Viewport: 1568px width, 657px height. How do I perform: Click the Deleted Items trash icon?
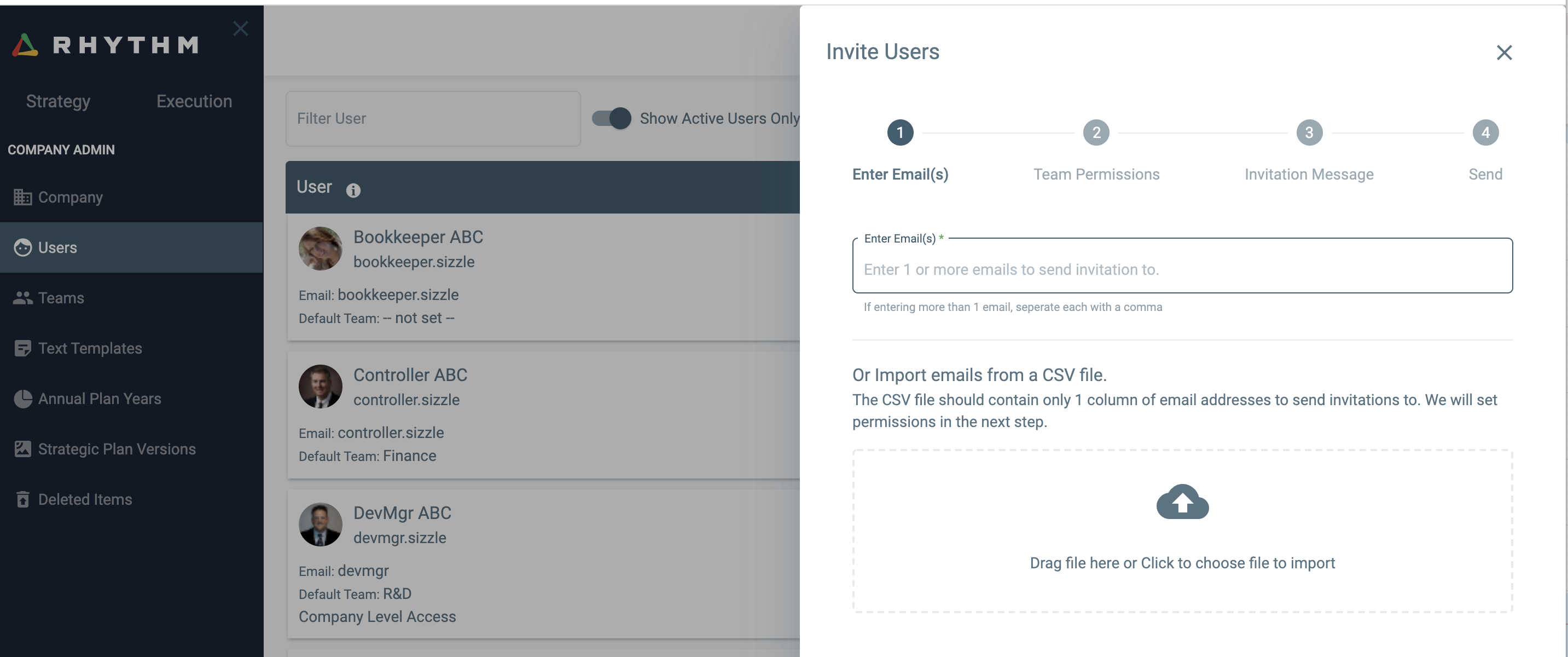(22, 499)
